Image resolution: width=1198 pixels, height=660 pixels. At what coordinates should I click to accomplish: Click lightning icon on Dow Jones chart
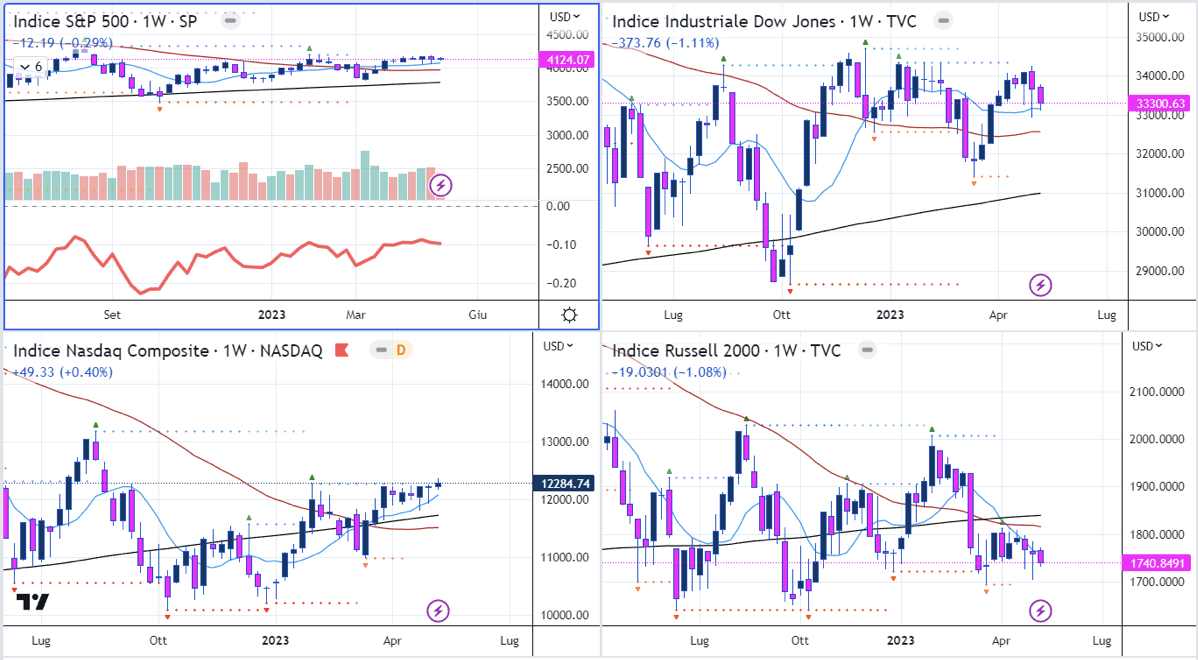[x=1041, y=285]
